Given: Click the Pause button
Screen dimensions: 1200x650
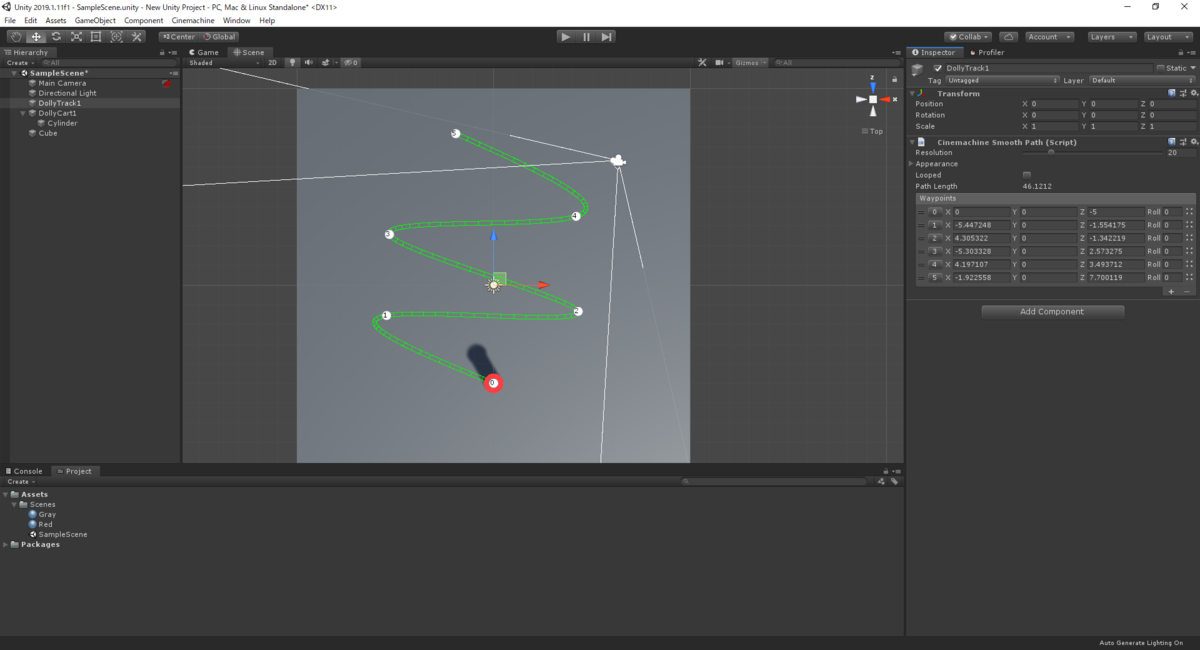Looking at the screenshot, I should click(x=586, y=37).
